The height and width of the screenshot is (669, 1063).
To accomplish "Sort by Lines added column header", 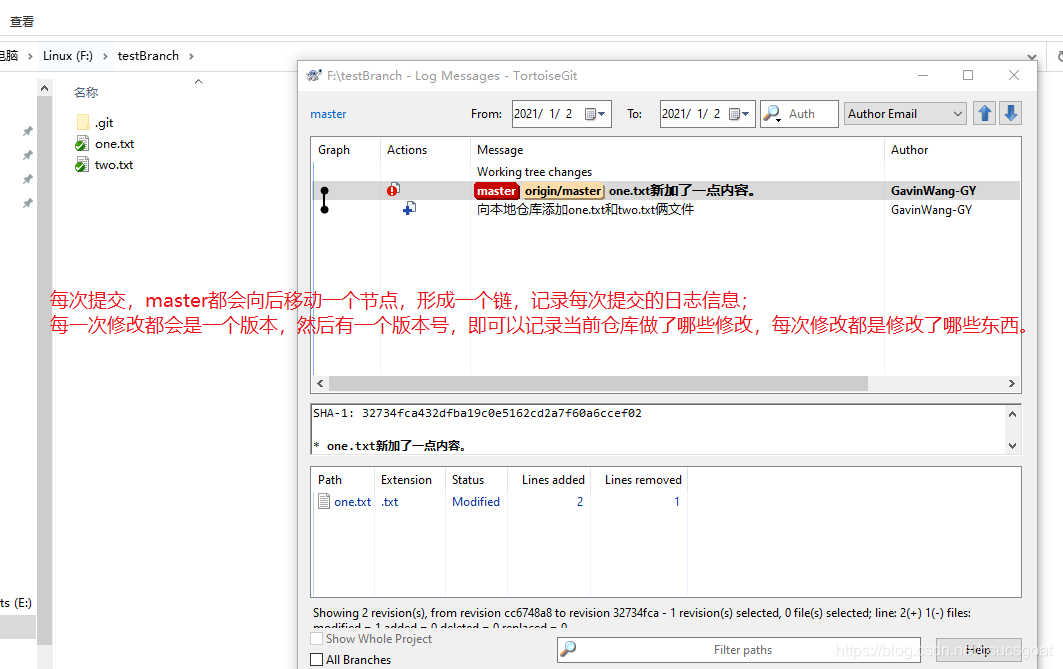I will tap(553, 480).
